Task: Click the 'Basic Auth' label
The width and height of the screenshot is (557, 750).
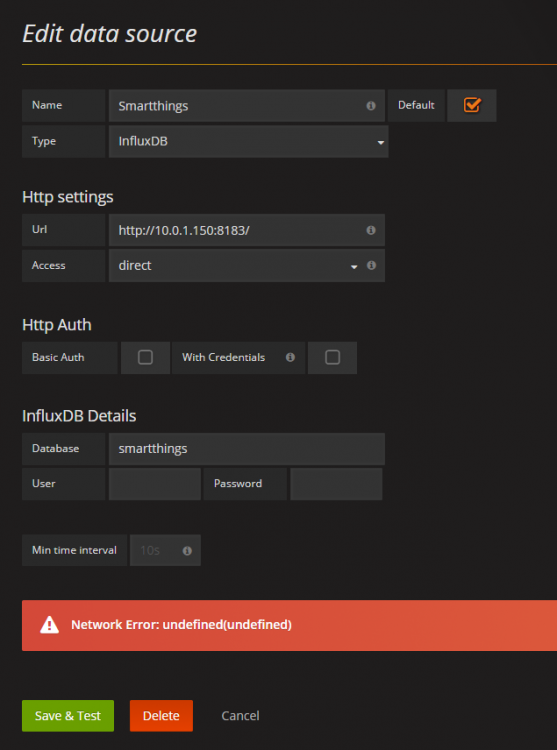Action: tap(58, 357)
